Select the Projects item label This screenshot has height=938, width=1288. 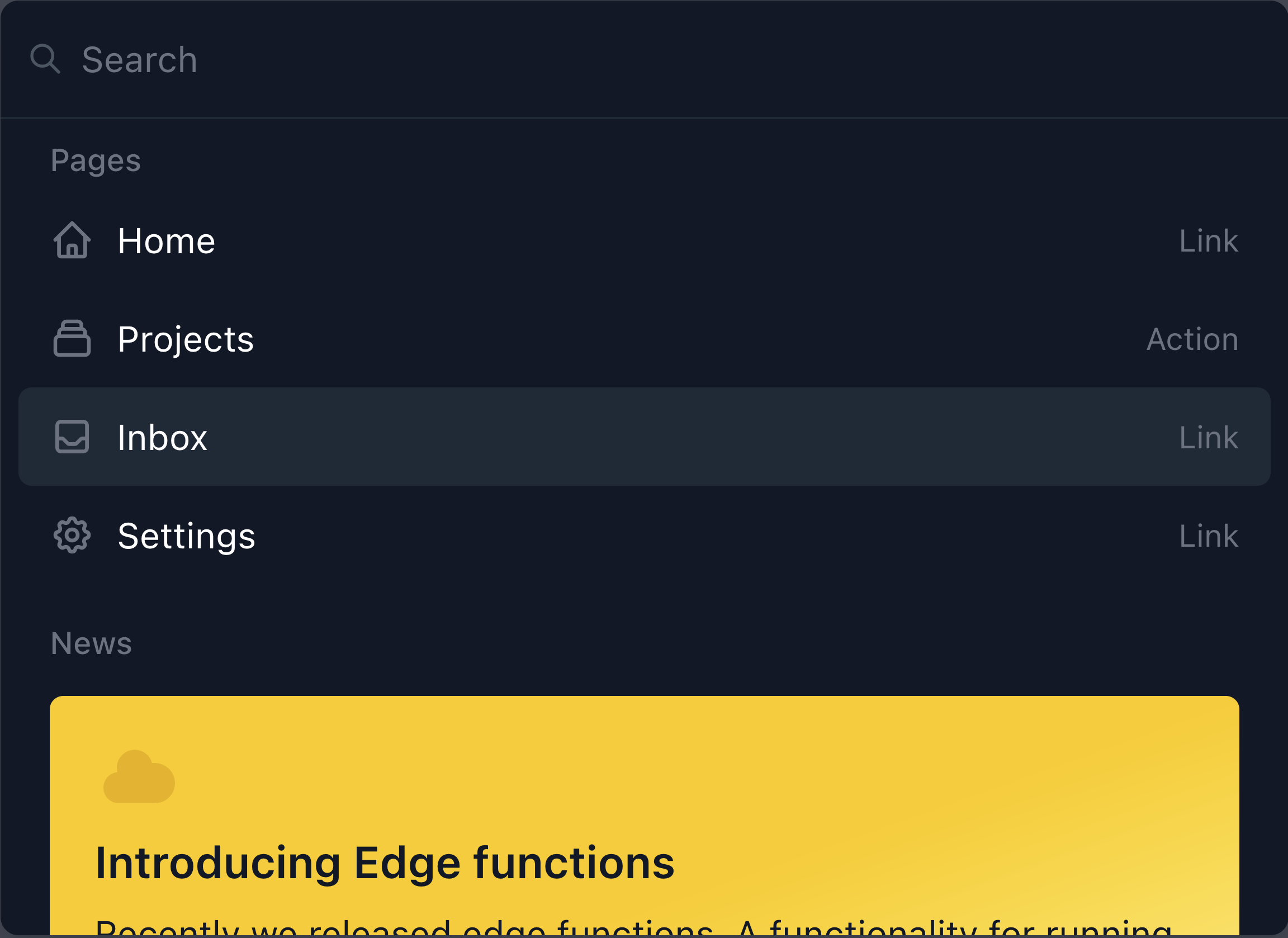coord(186,339)
